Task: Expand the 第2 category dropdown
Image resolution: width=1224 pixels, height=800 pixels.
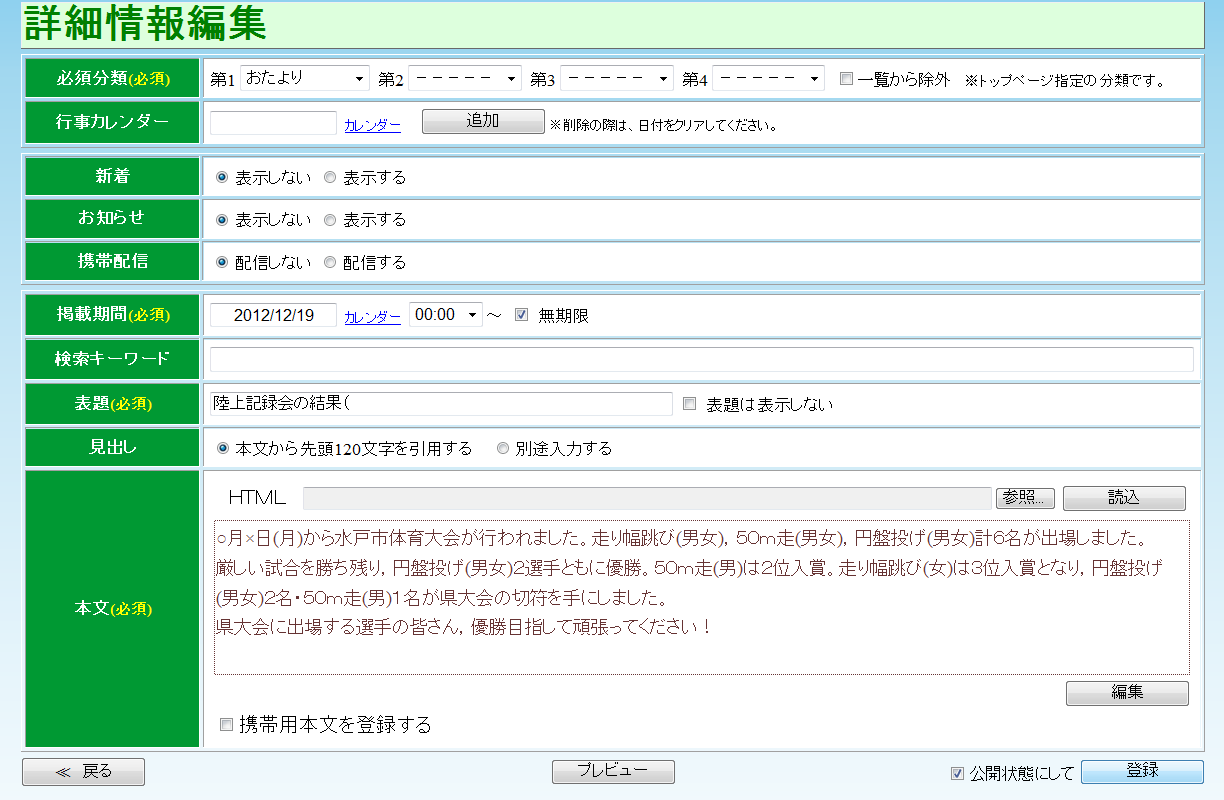Action: point(465,78)
